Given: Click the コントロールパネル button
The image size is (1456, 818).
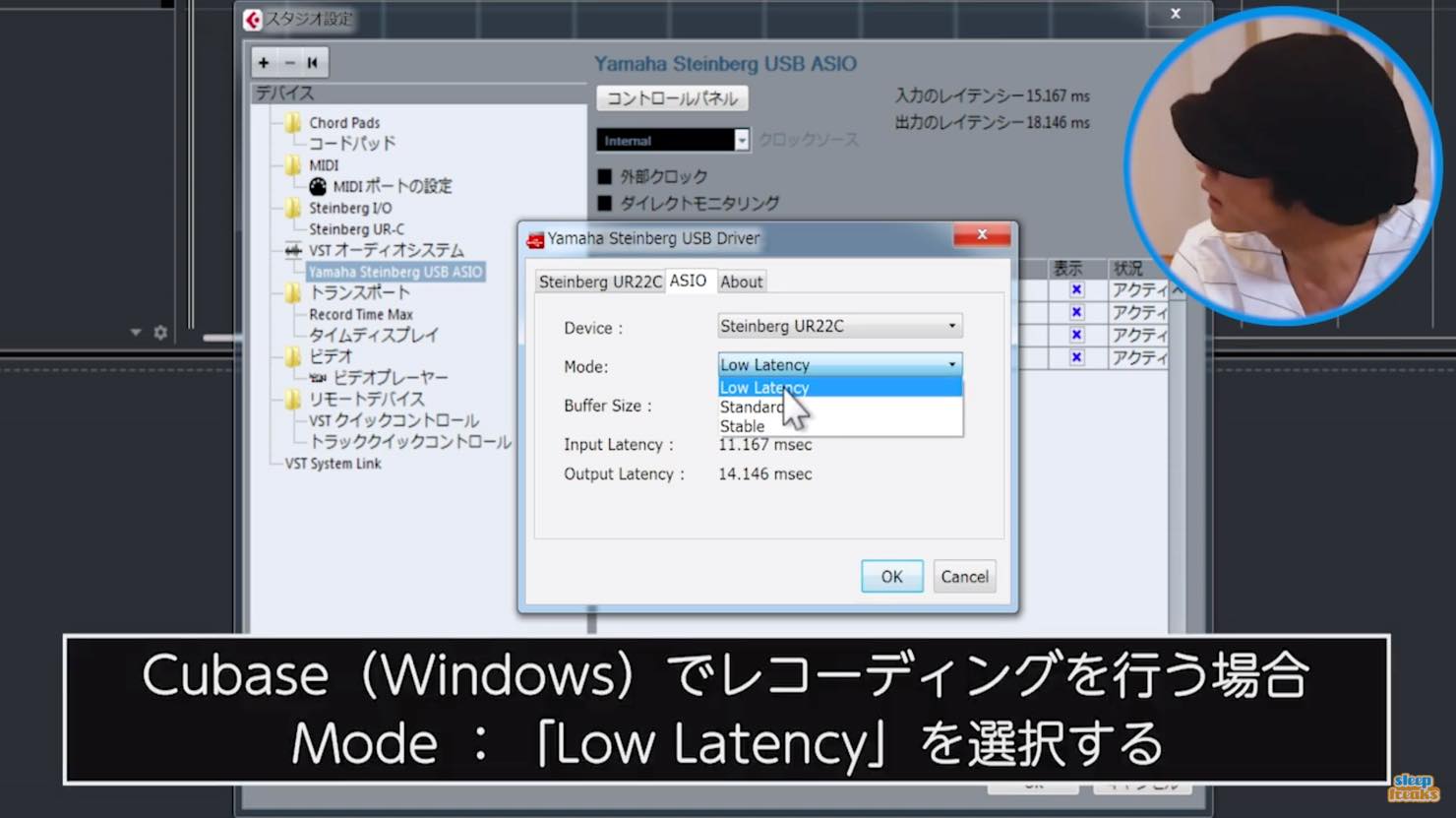Looking at the screenshot, I should click(672, 98).
